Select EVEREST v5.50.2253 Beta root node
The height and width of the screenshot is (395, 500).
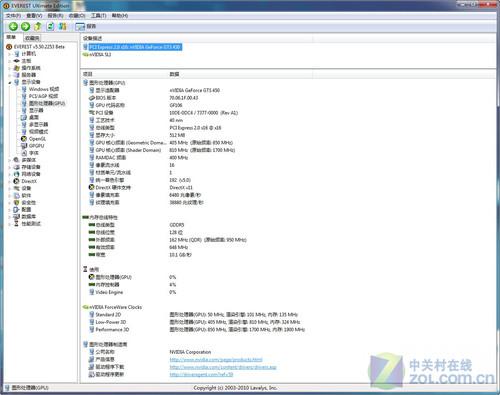(39, 47)
